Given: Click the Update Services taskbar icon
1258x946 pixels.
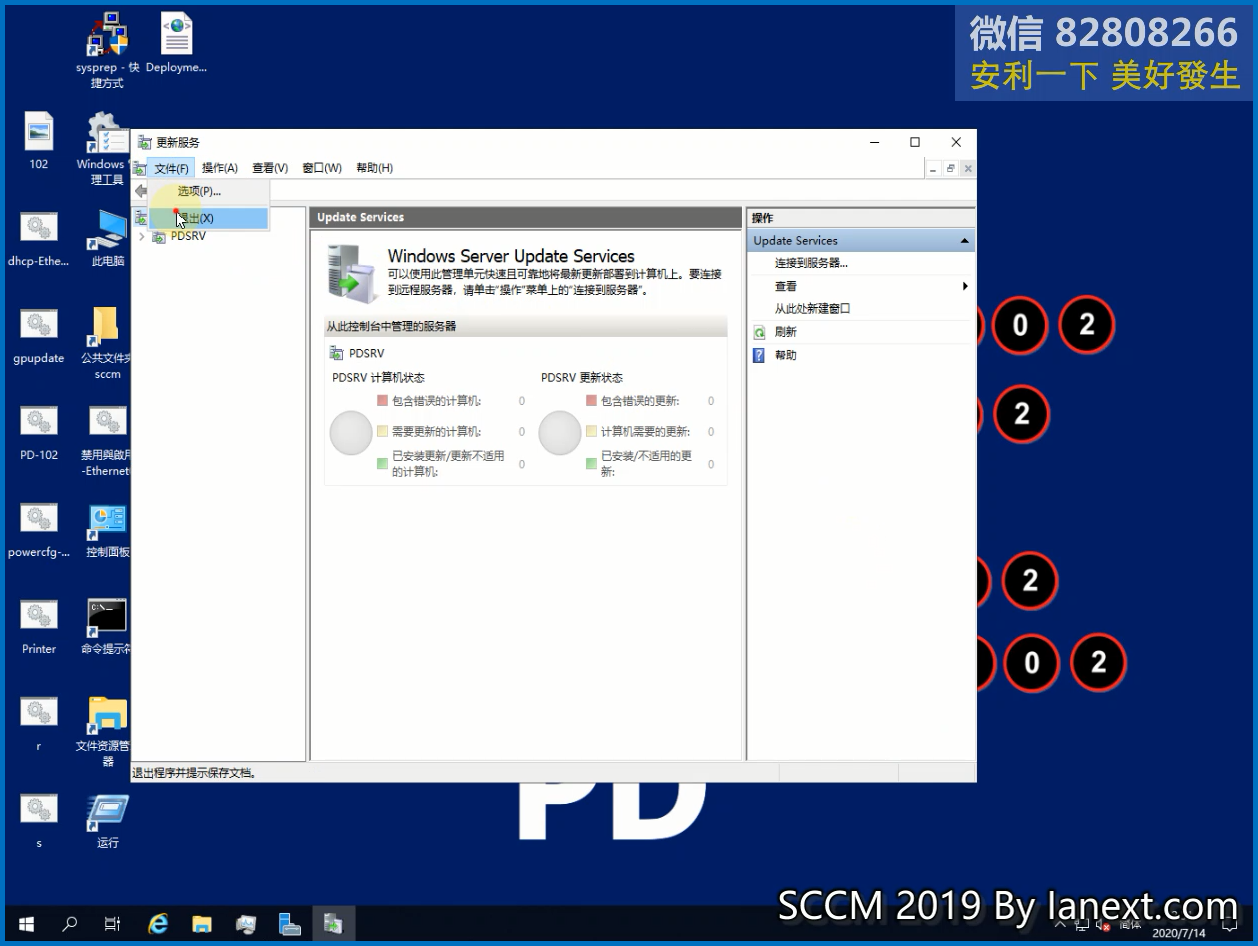Looking at the screenshot, I should pyautogui.click(x=333, y=924).
